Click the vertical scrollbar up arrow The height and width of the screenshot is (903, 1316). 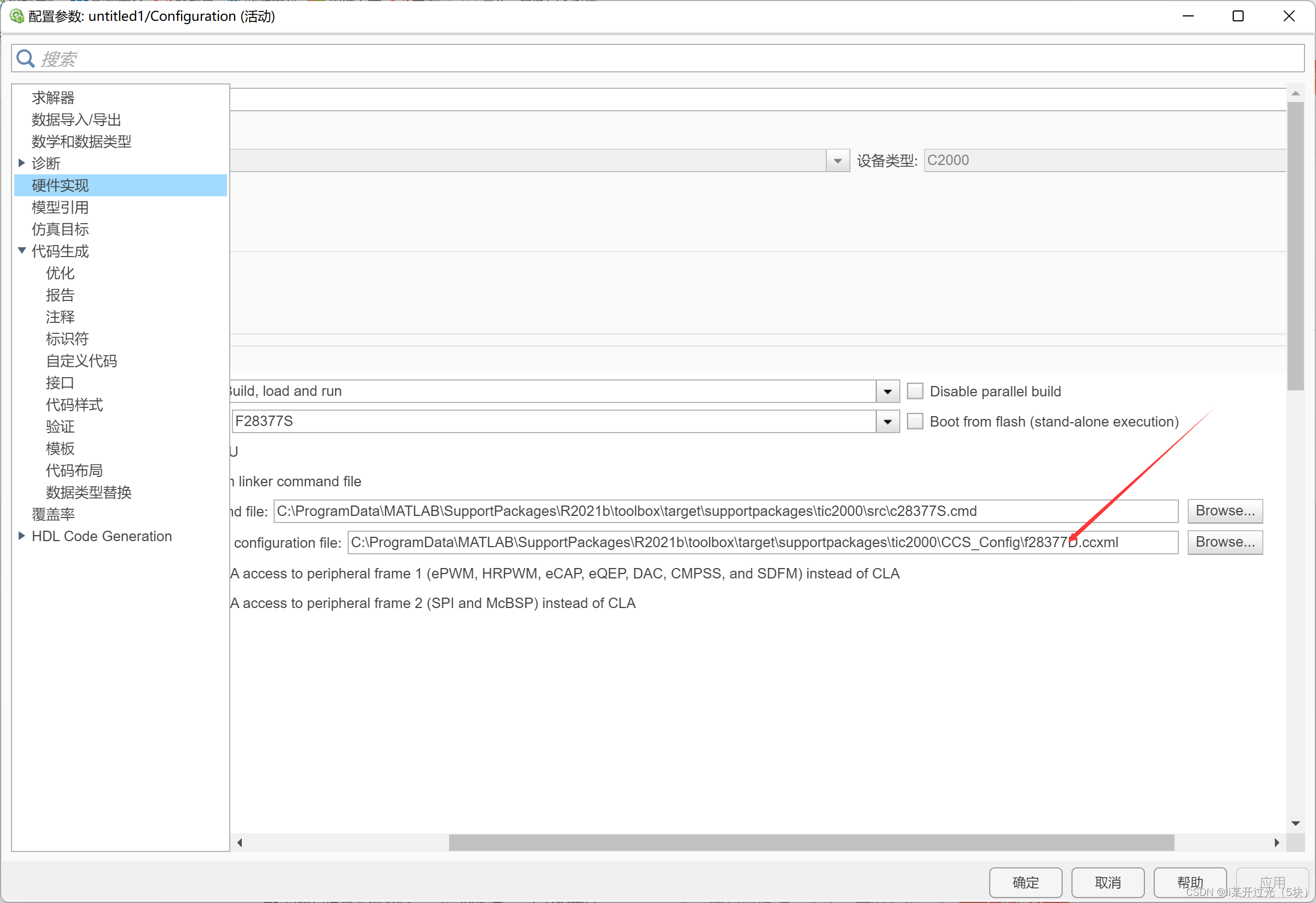coord(1296,93)
